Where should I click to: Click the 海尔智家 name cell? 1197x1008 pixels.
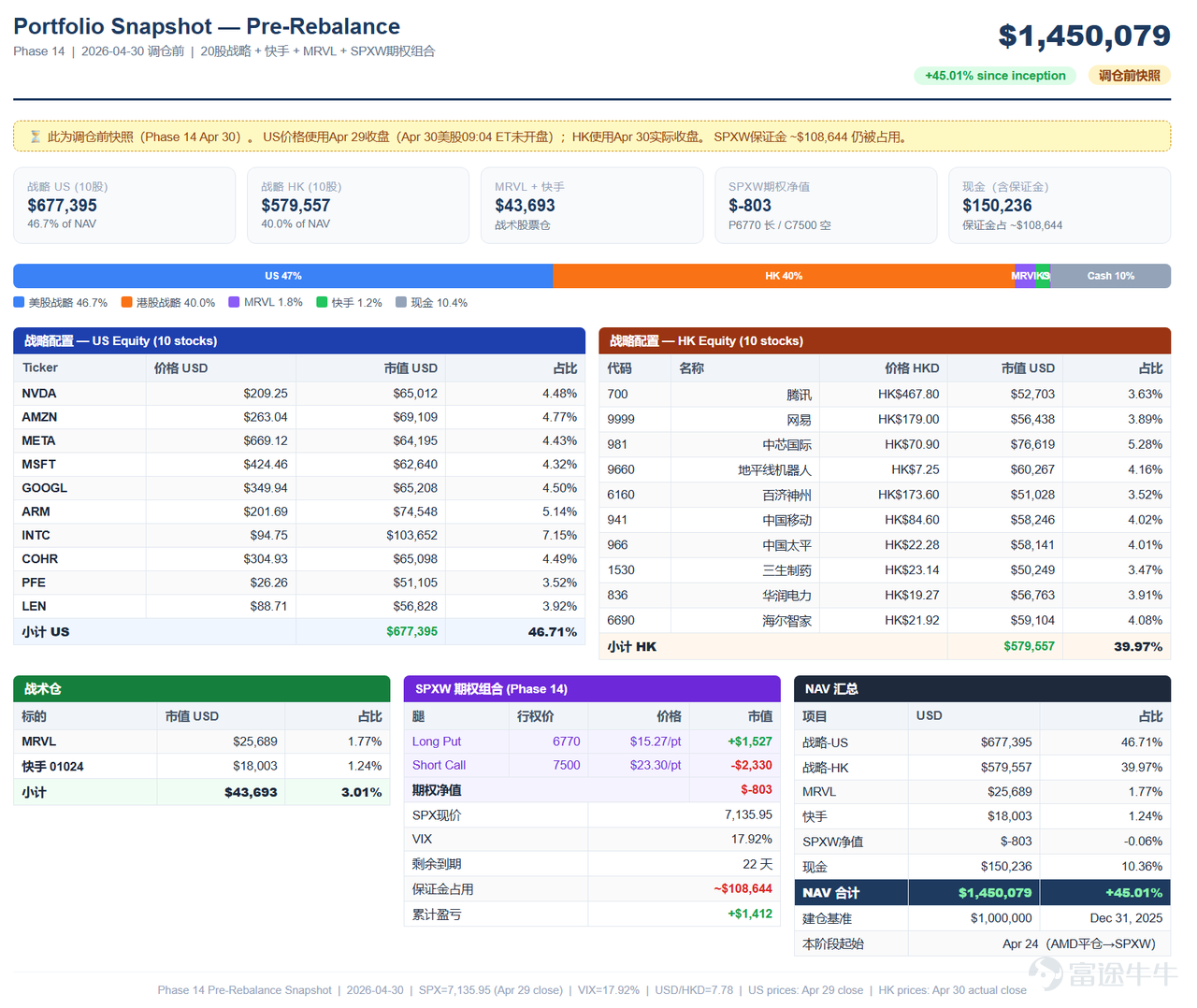click(x=745, y=620)
